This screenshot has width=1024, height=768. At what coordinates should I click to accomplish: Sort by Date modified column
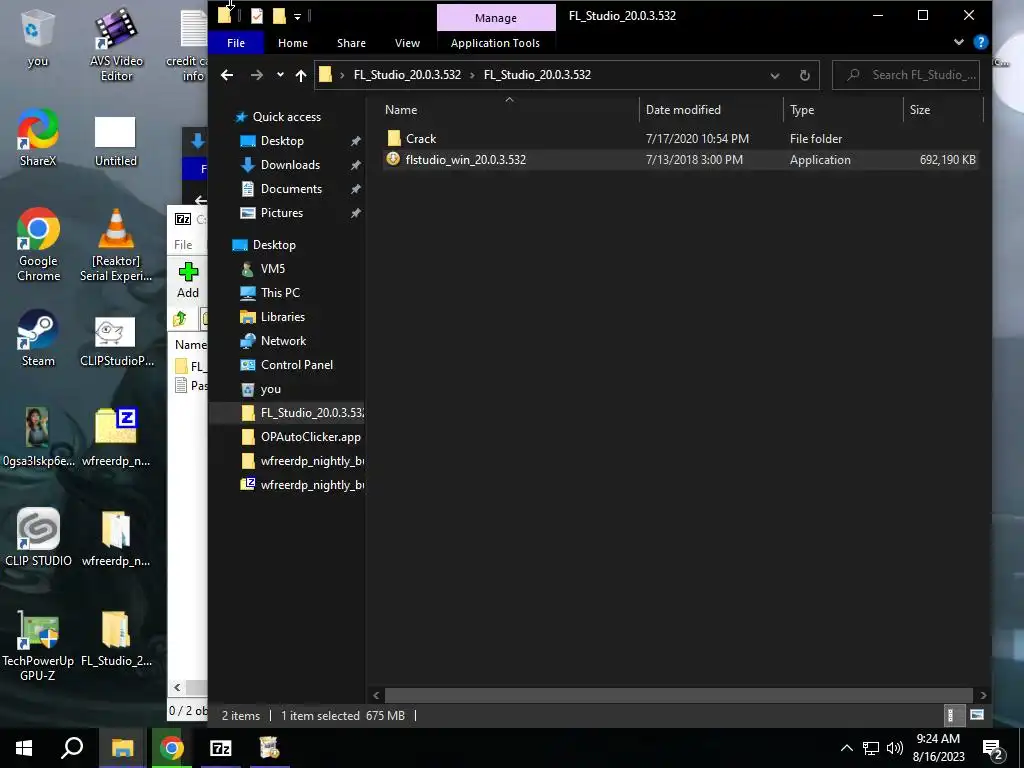pyautogui.click(x=711, y=110)
